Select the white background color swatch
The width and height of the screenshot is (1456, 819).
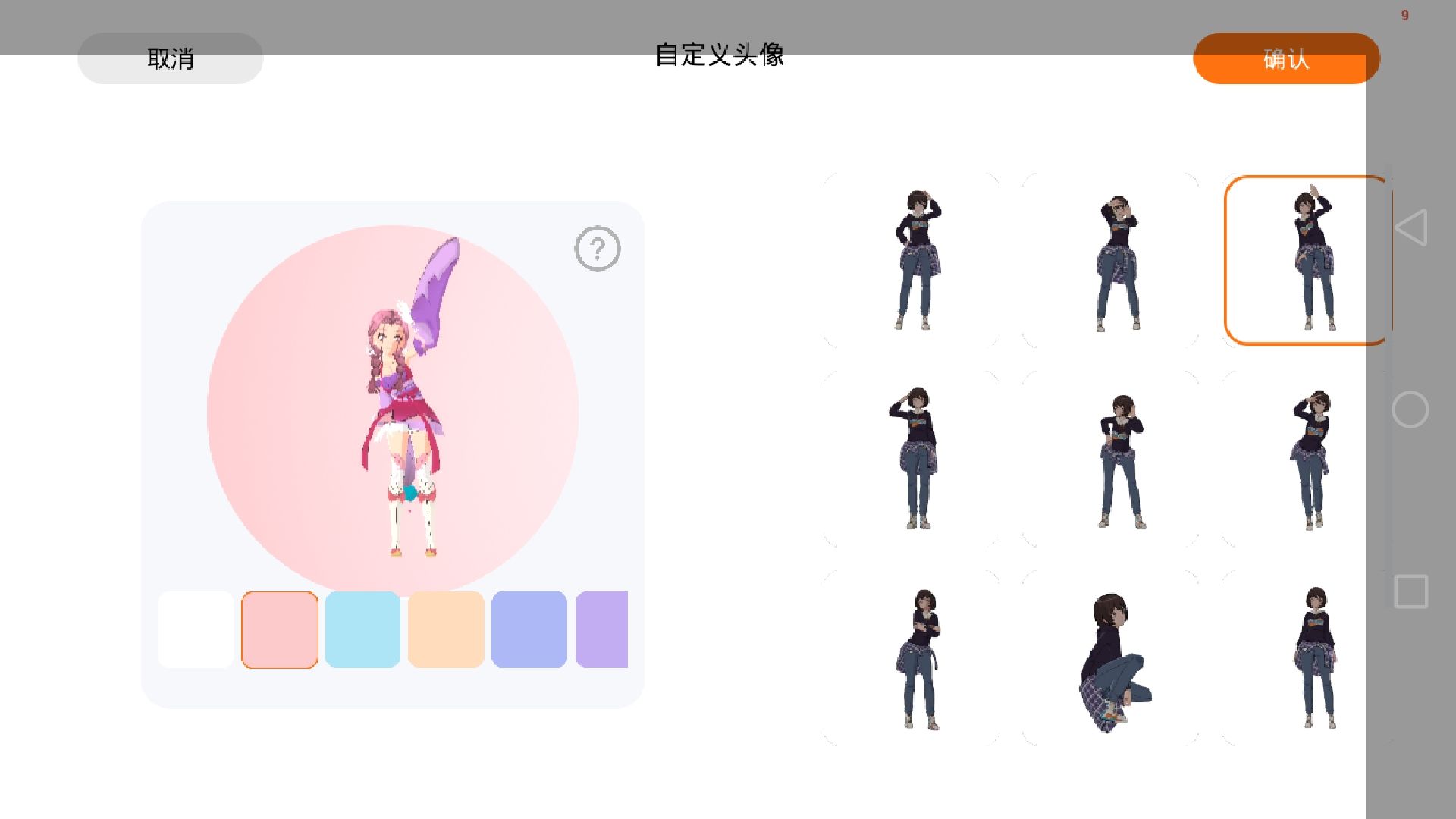coord(196,630)
